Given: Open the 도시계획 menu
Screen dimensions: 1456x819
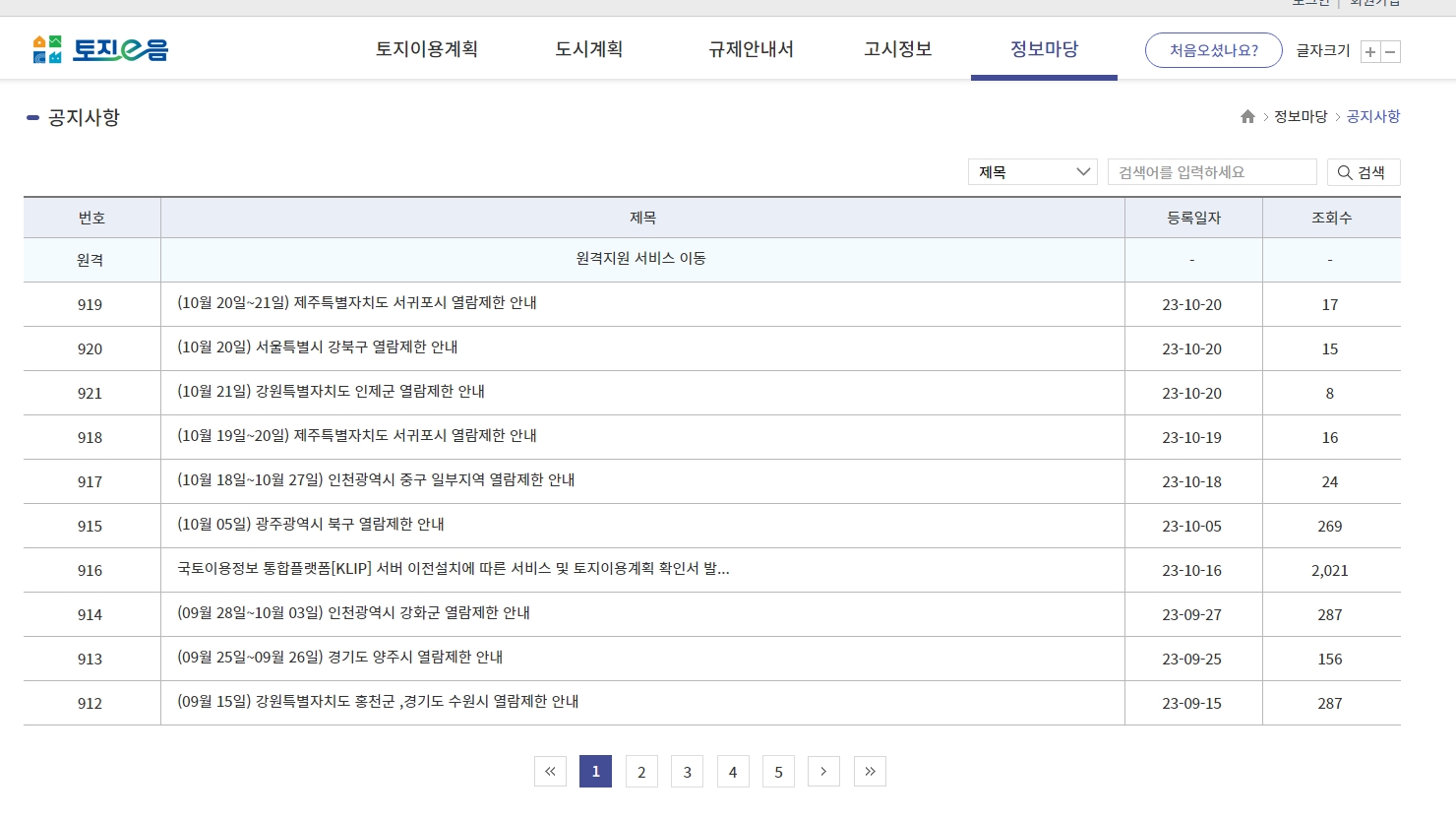Looking at the screenshot, I should (587, 48).
